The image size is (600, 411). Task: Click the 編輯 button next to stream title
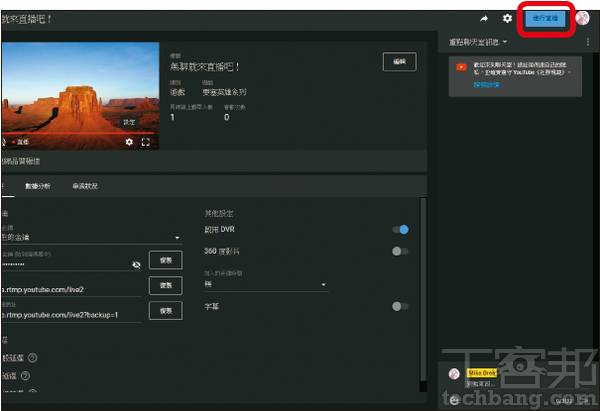pyautogui.click(x=399, y=62)
